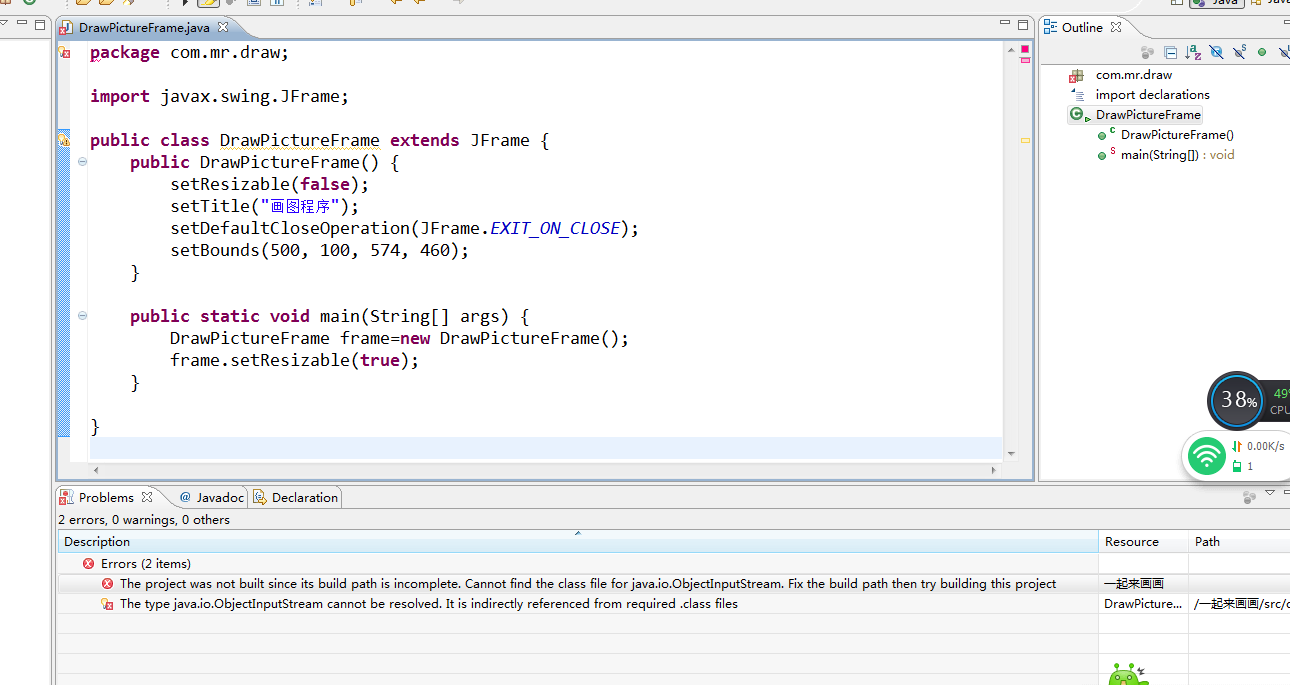The width and height of the screenshot is (1290, 685).
Task: Open the Problems view menu dropdown
Action: [1270, 494]
